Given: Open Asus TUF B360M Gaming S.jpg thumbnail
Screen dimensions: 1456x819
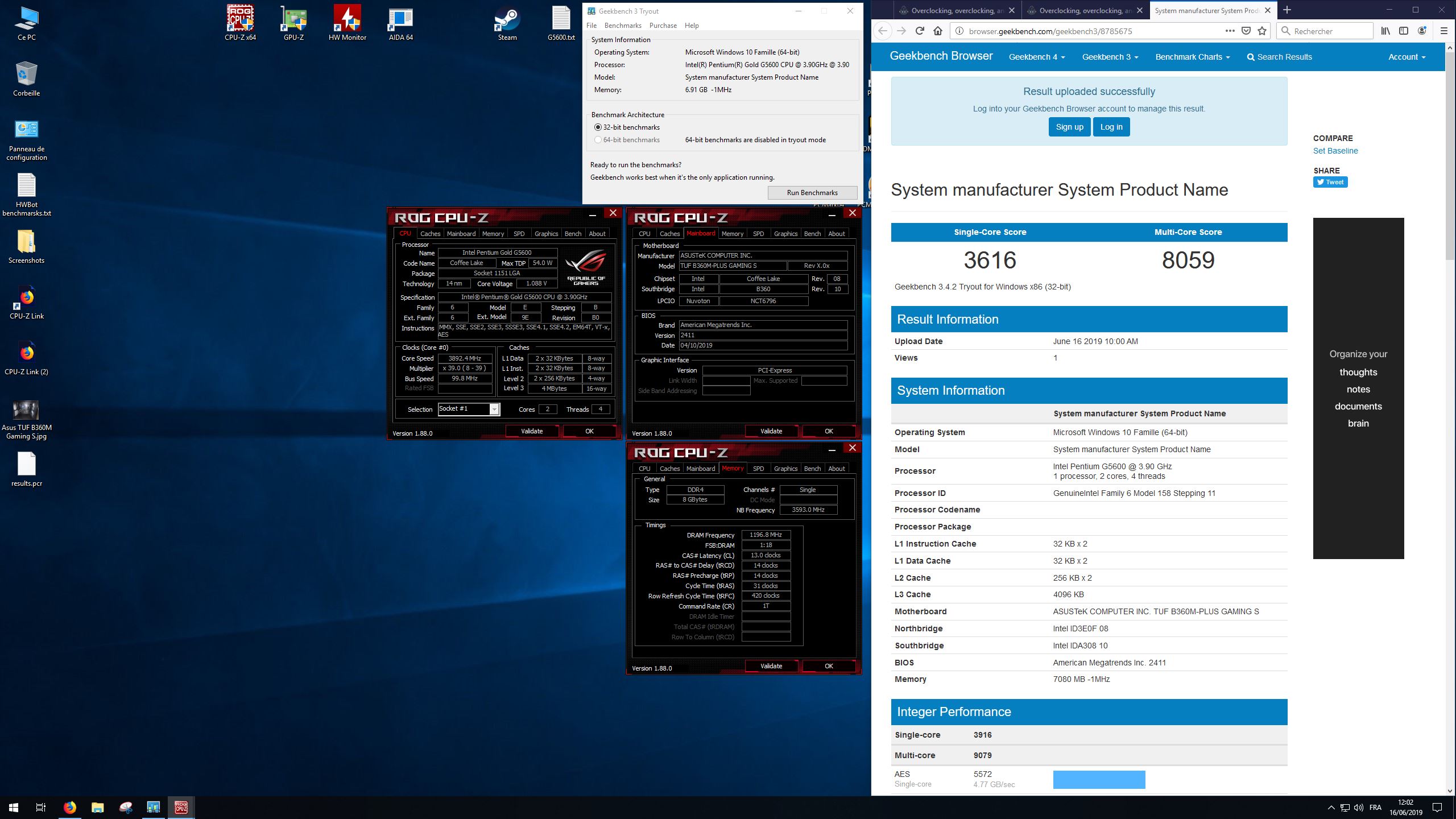Looking at the screenshot, I should coord(26,420).
